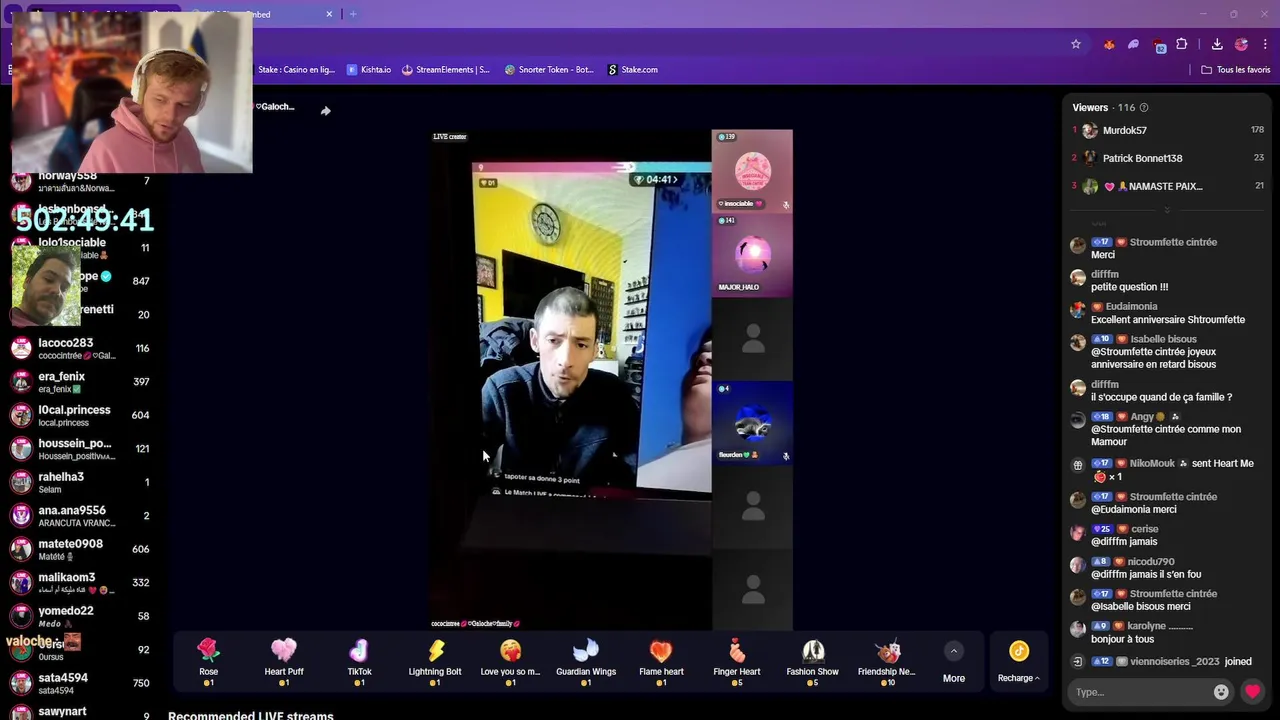
Task: Send a like with pink heart button
Action: [1252, 691]
